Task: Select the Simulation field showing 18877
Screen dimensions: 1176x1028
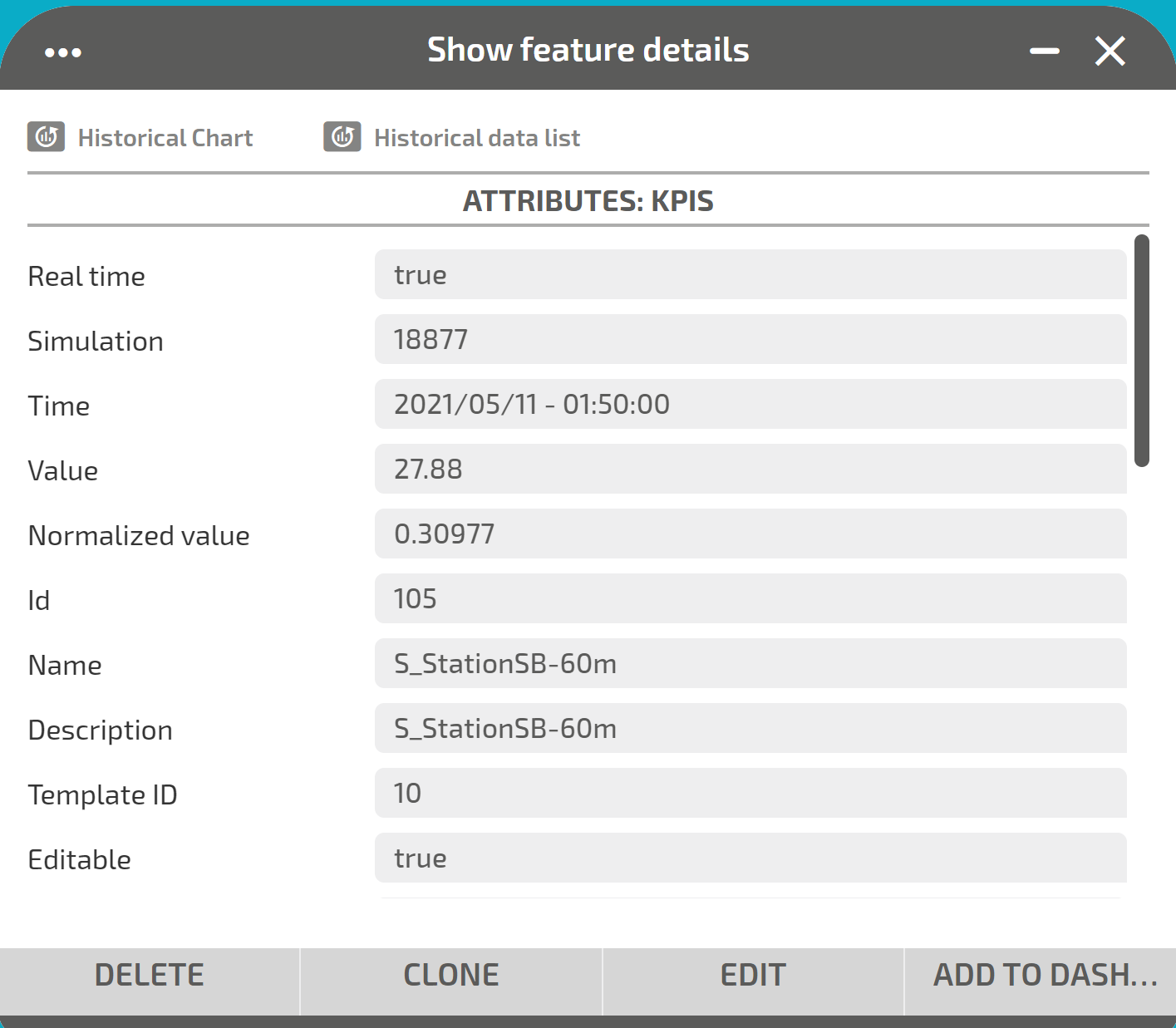Action: click(x=750, y=339)
